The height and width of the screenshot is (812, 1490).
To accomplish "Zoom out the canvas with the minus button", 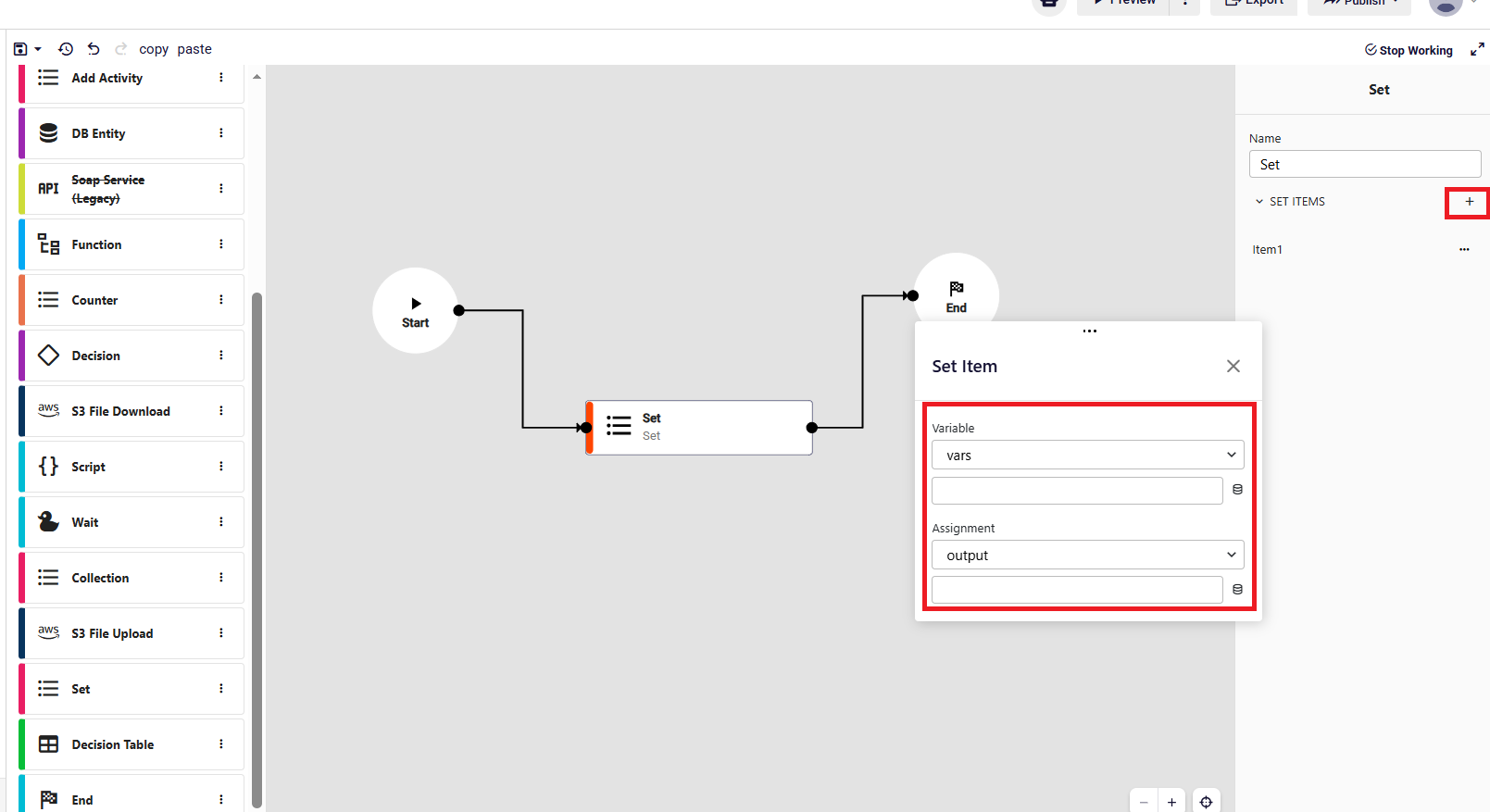I will (1144, 802).
